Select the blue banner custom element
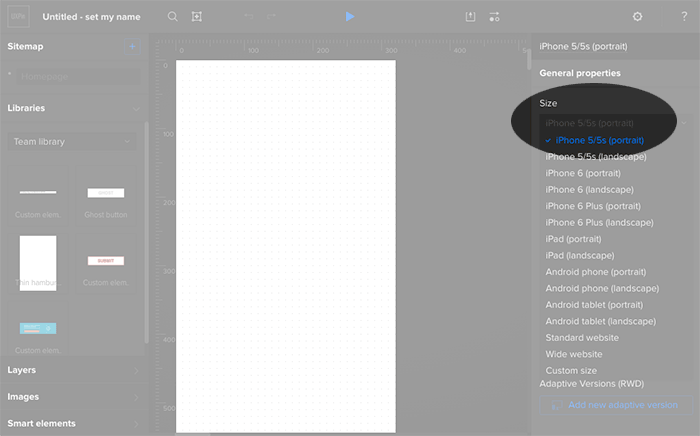 tap(38, 330)
